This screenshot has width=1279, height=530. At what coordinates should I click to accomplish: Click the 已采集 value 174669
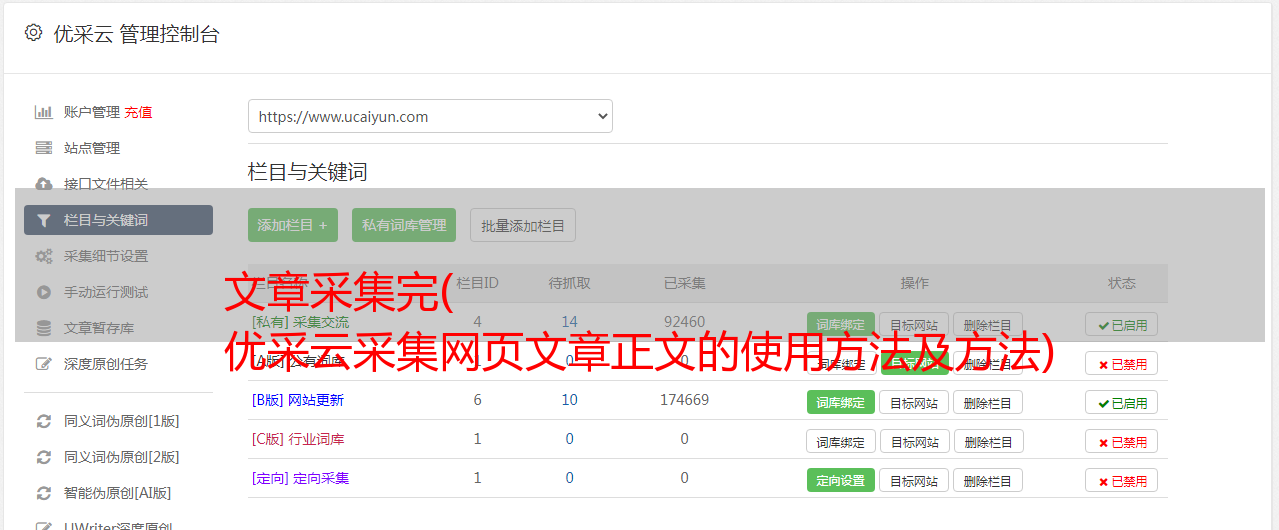684,400
